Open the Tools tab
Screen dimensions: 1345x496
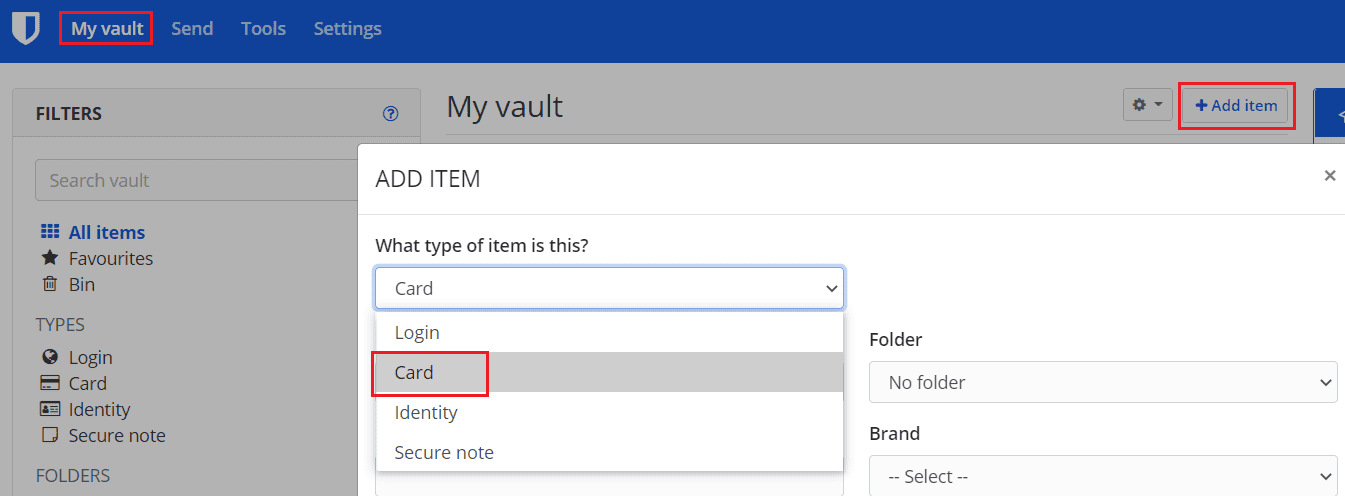tap(264, 28)
